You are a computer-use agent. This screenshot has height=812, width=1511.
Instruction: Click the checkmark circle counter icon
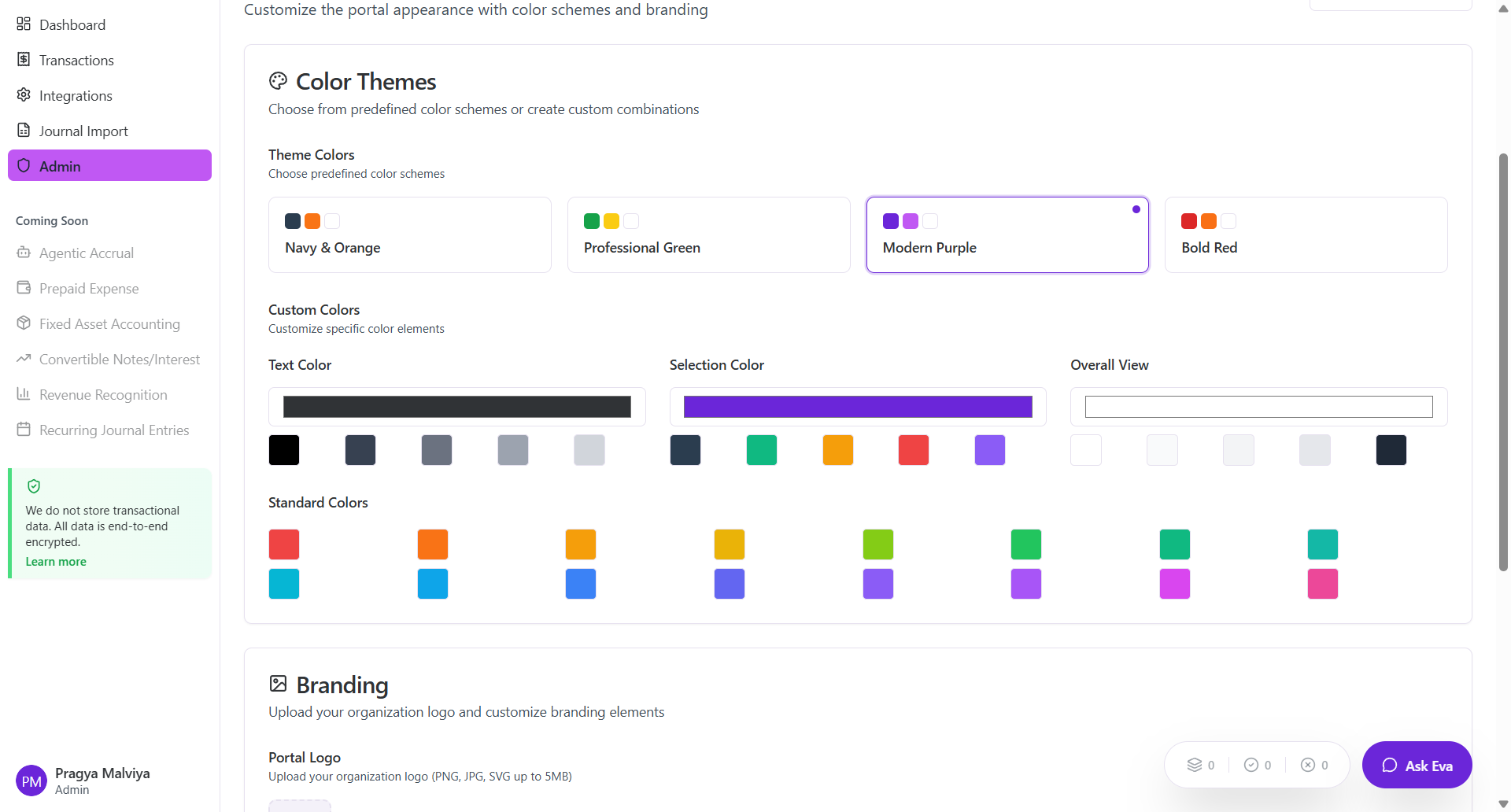pos(1251,765)
